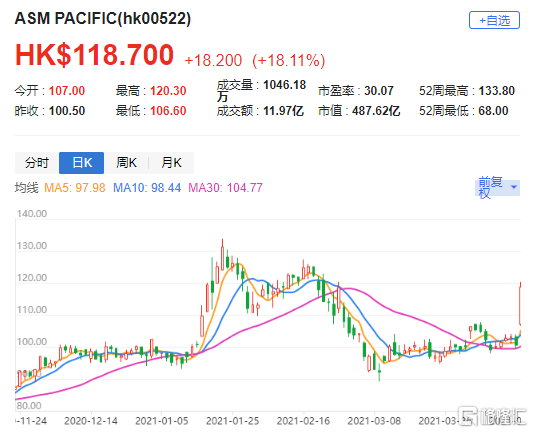This screenshot has width=533, height=433.
Task: Click the 均线 label before the MA values
Action: [x=27, y=188]
